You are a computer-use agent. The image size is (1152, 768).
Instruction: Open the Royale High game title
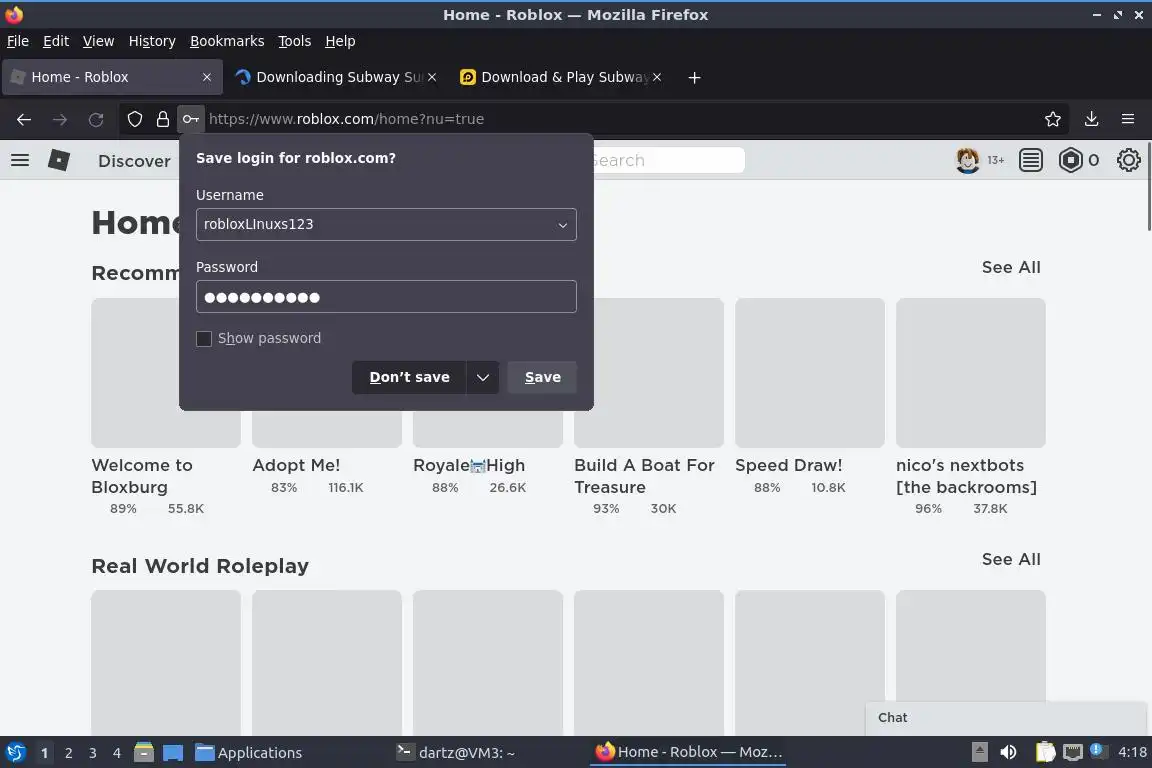coord(469,465)
